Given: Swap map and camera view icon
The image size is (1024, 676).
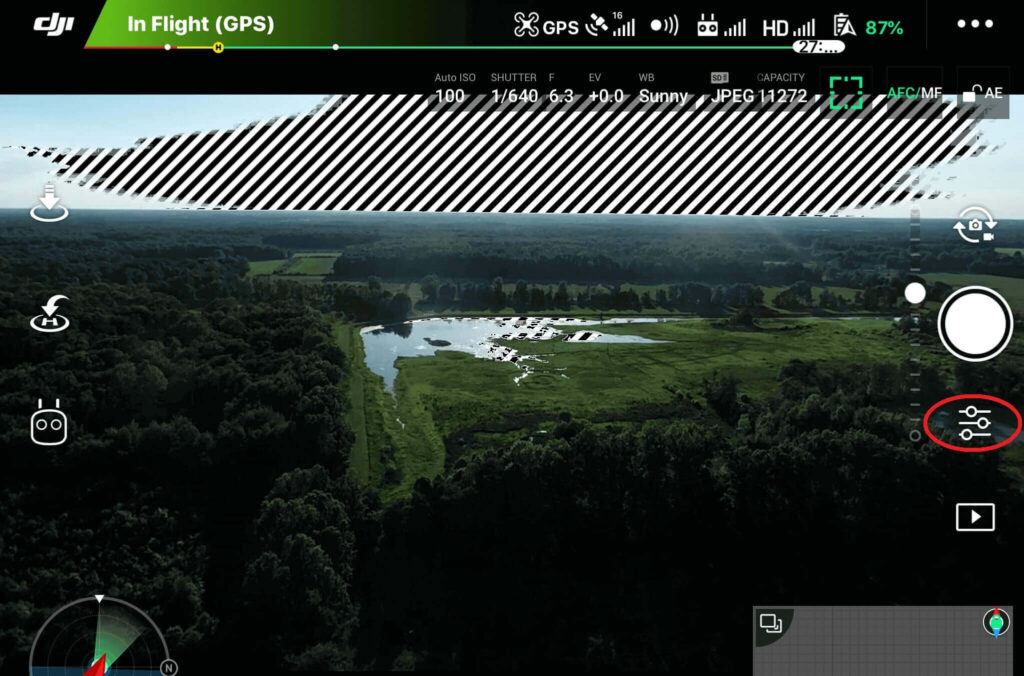Looking at the screenshot, I should point(771,624).
